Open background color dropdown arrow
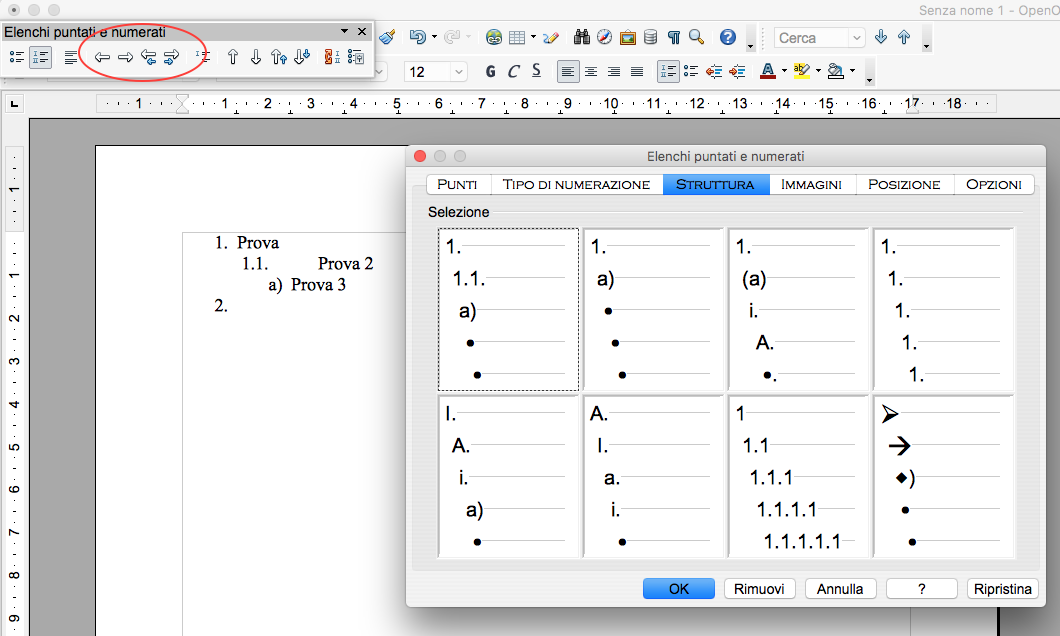The image size is (1060, 636). coord(852,71)
